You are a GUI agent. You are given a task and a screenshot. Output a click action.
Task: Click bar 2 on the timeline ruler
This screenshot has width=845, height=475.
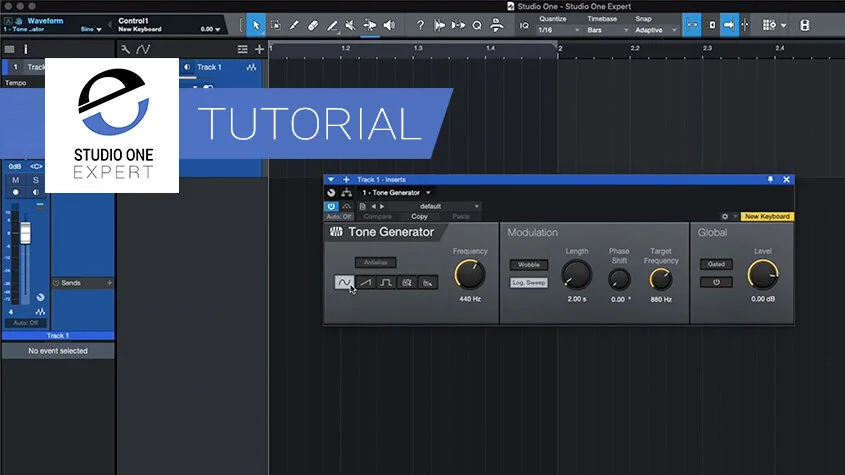560,49
